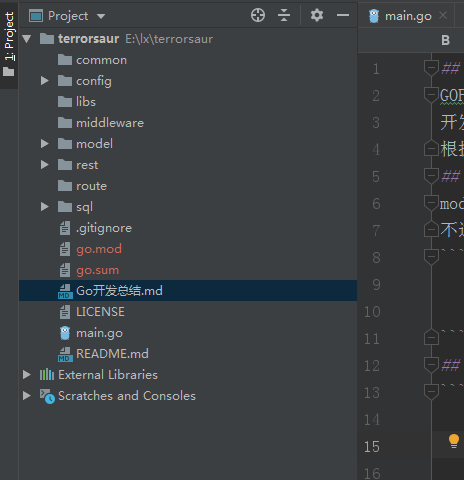This screenshot has height=480, width=464.
Task: Toggle fold marker on line 12
Action: click(x=431, y=365)
